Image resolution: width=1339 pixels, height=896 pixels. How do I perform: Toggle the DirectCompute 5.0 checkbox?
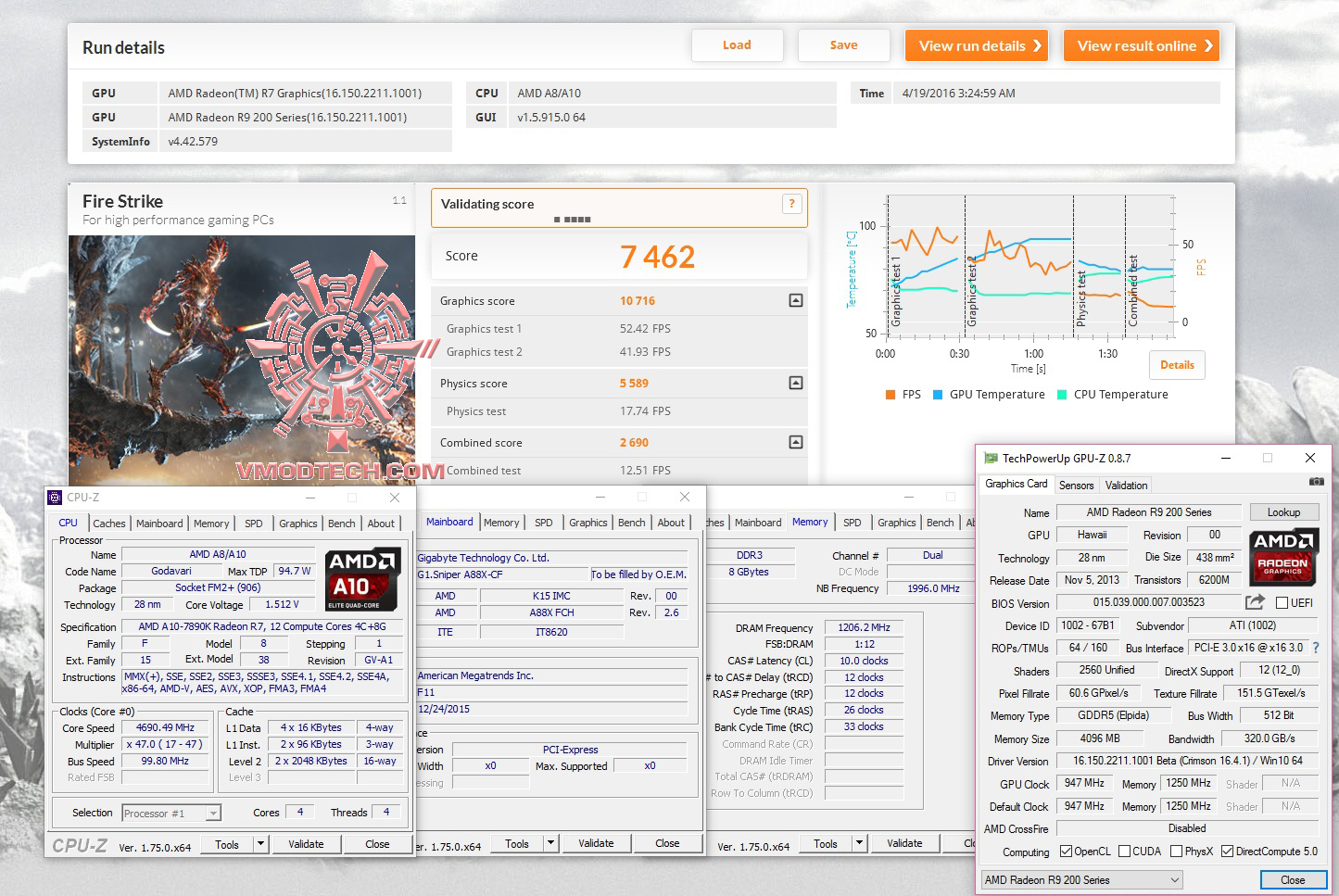(1227, 852)
